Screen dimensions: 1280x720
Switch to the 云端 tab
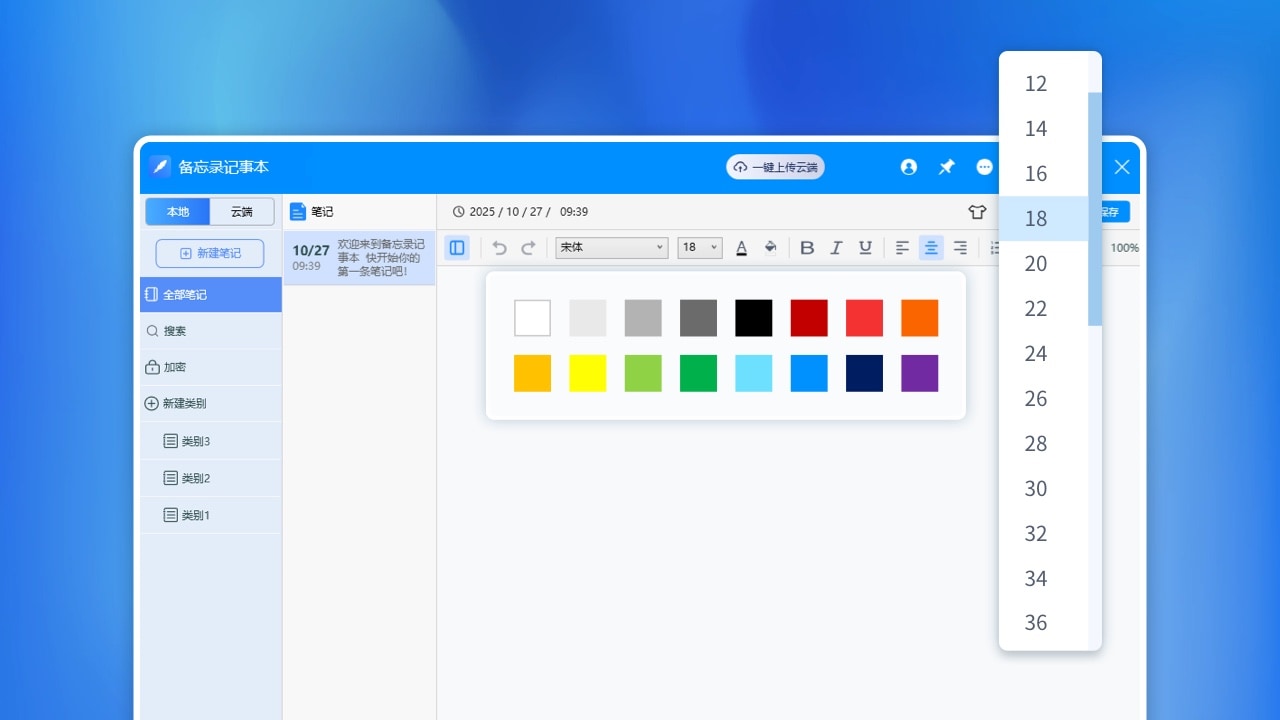coord(242,212)
